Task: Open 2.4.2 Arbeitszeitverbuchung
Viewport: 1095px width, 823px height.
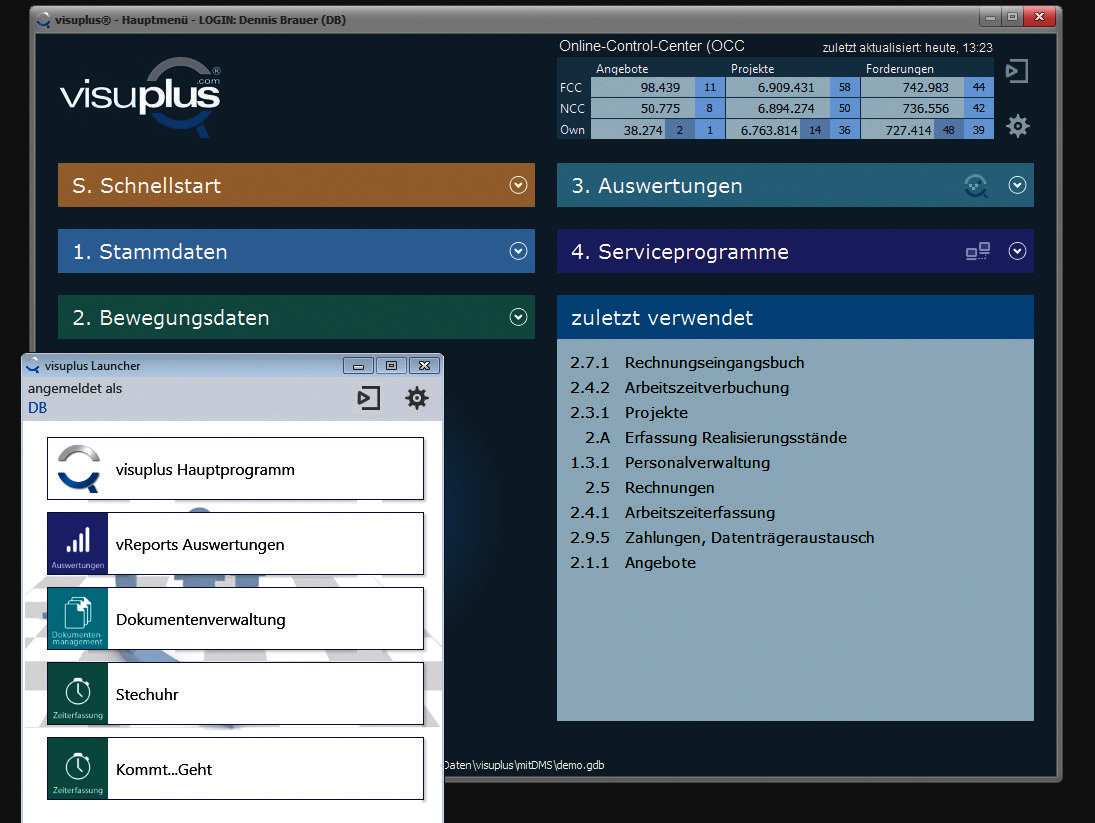Action: [x=679, y=387]
